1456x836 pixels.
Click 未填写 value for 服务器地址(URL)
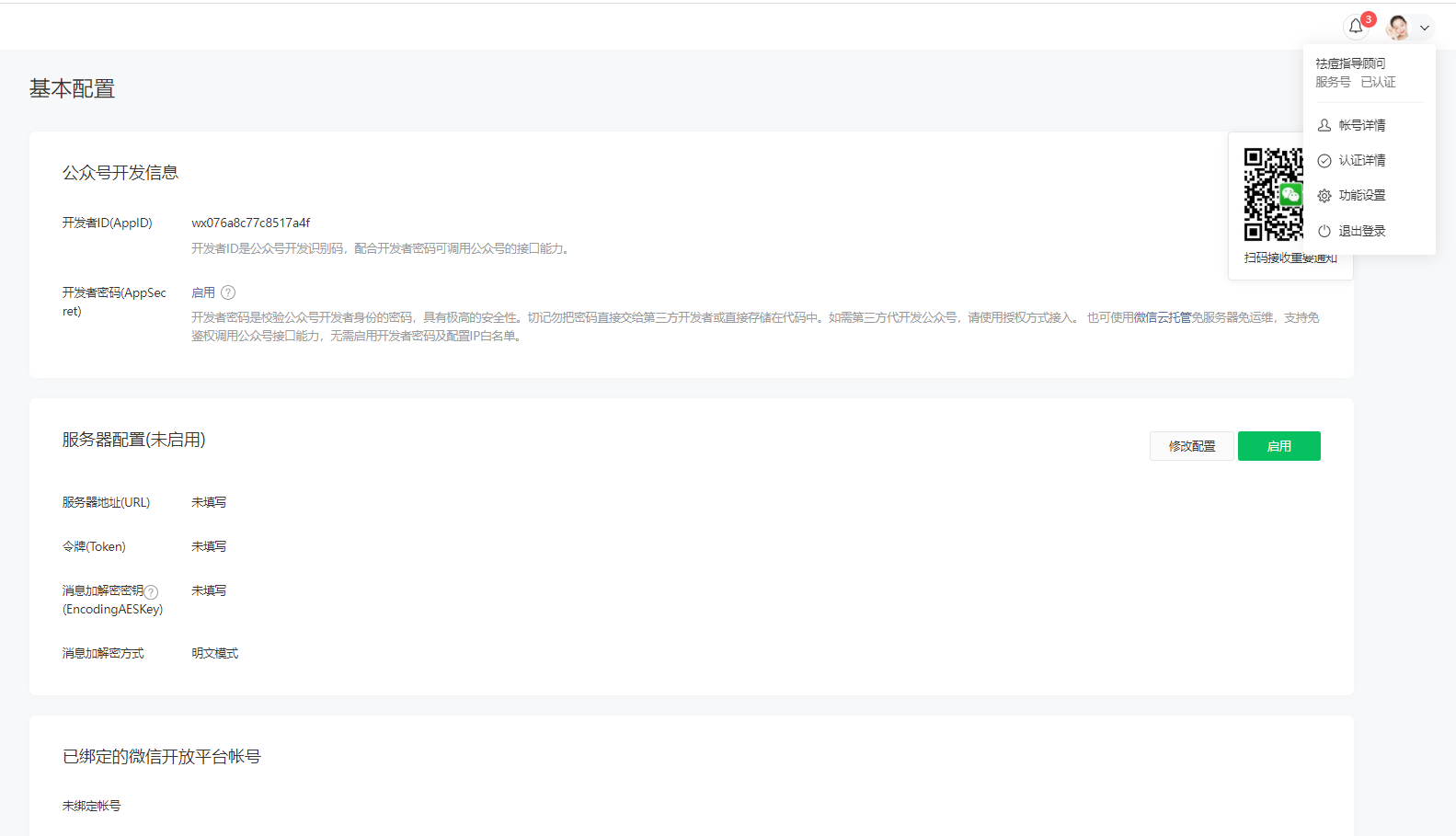click(x=209, y=502)
